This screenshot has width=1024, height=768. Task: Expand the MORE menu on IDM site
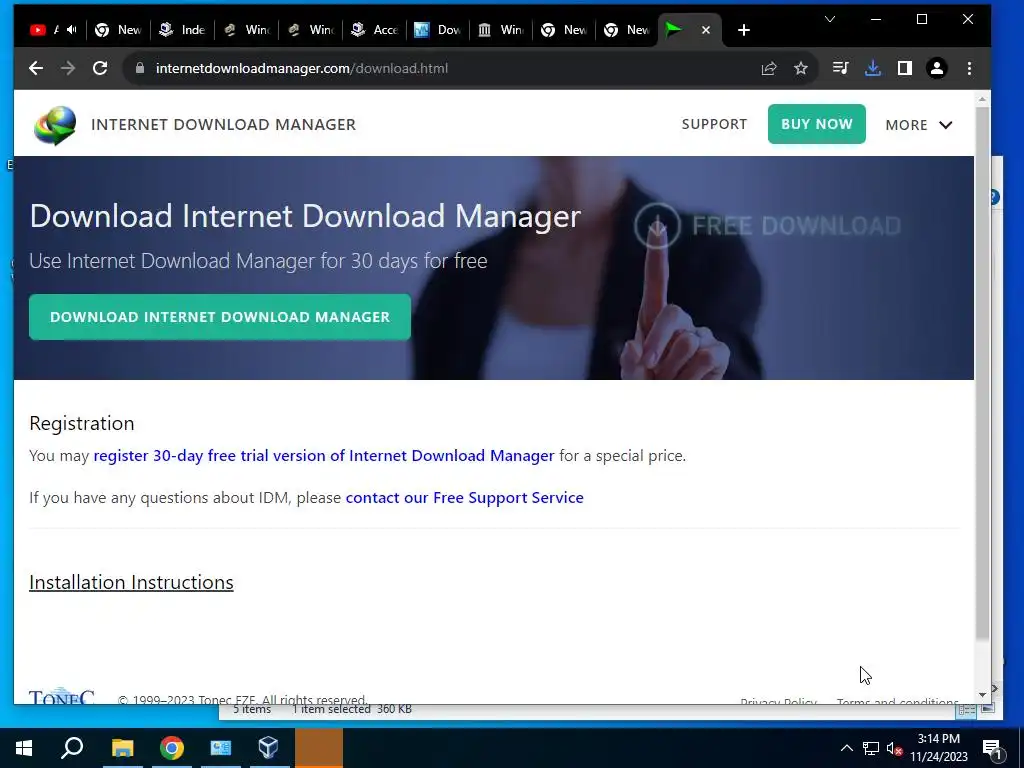click(x=919, y=125)
